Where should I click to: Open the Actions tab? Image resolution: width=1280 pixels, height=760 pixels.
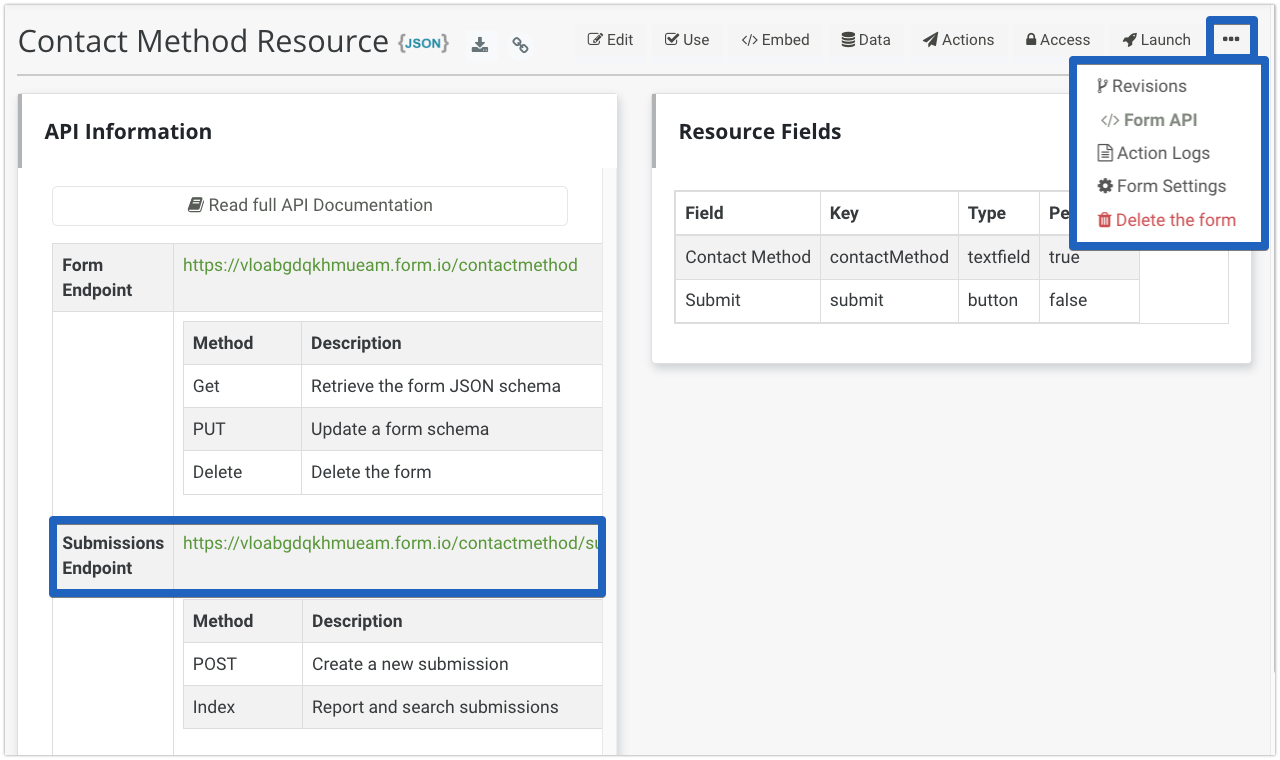[958, 40]
